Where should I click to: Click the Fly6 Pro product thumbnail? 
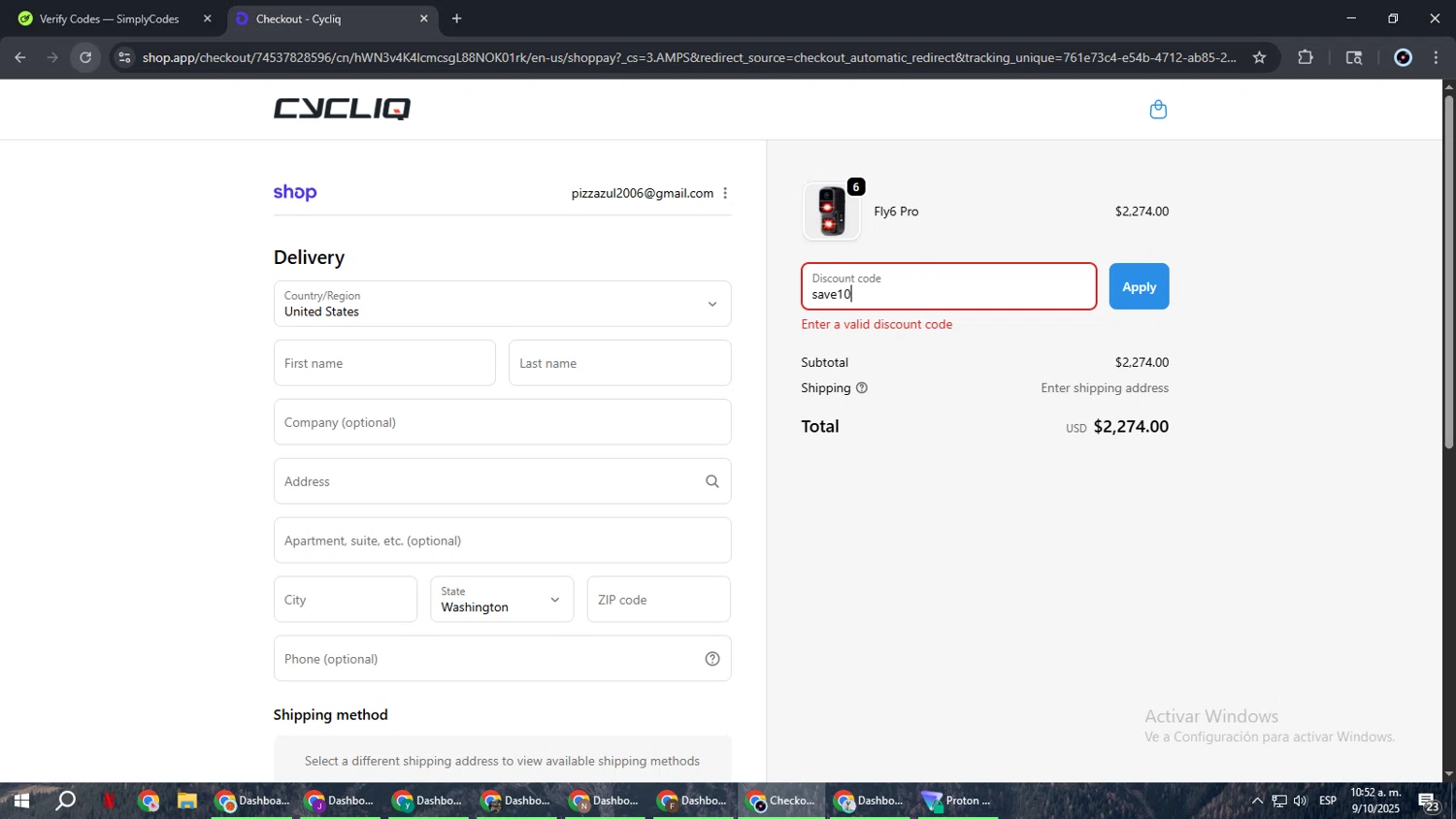click(x=832, y=212)
